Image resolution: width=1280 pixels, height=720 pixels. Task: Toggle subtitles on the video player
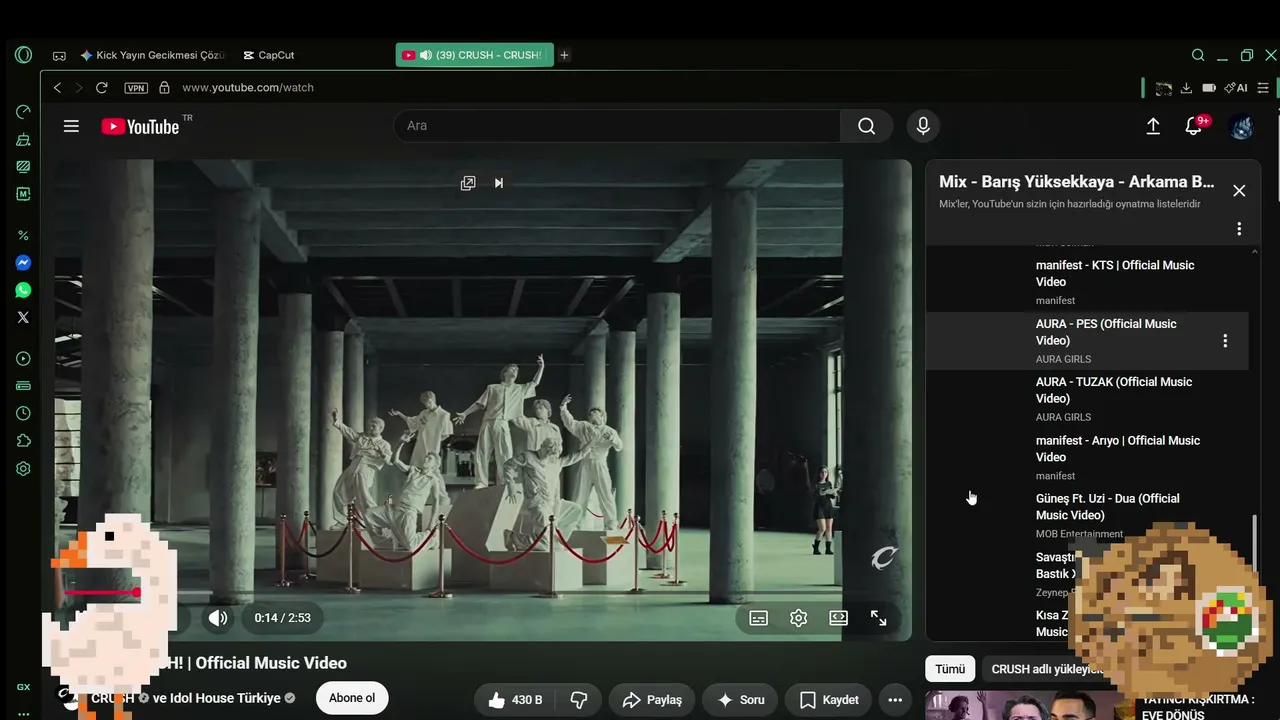click(759, 618)
